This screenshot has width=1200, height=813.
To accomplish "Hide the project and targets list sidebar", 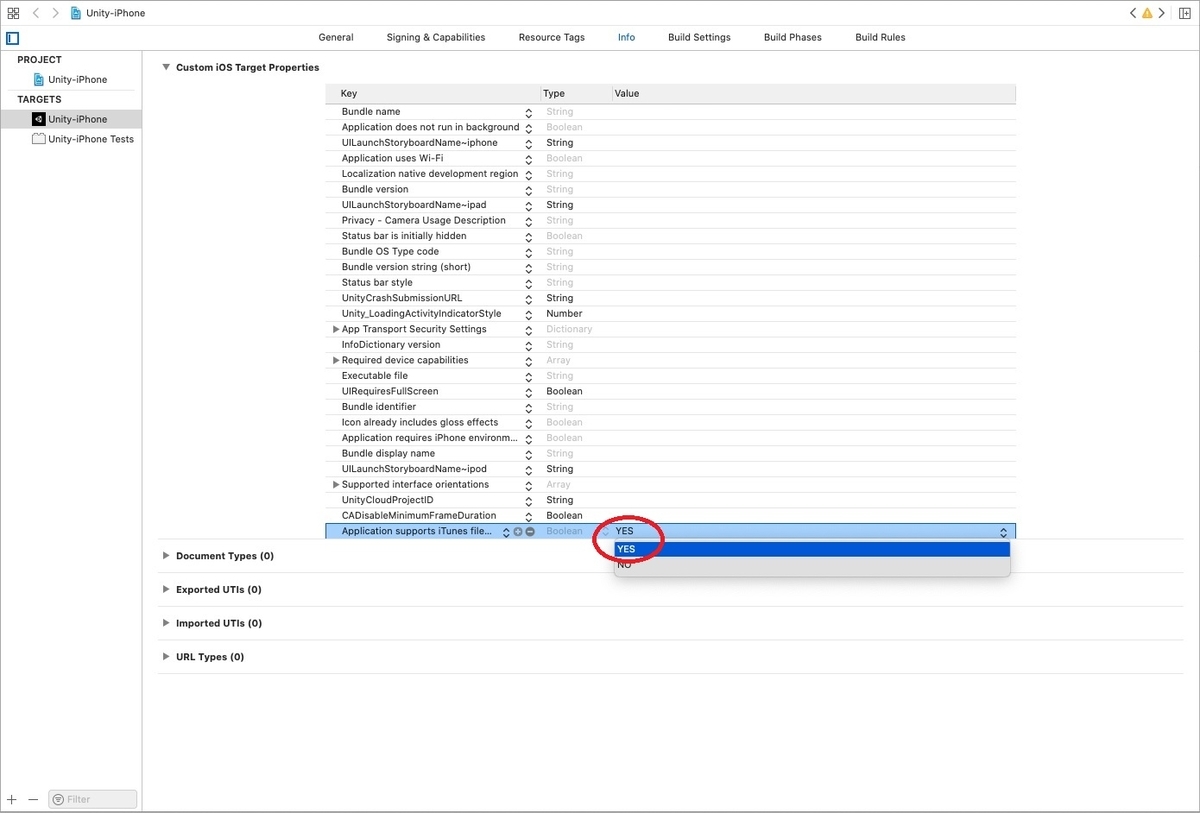I will [x=13, y=38].
